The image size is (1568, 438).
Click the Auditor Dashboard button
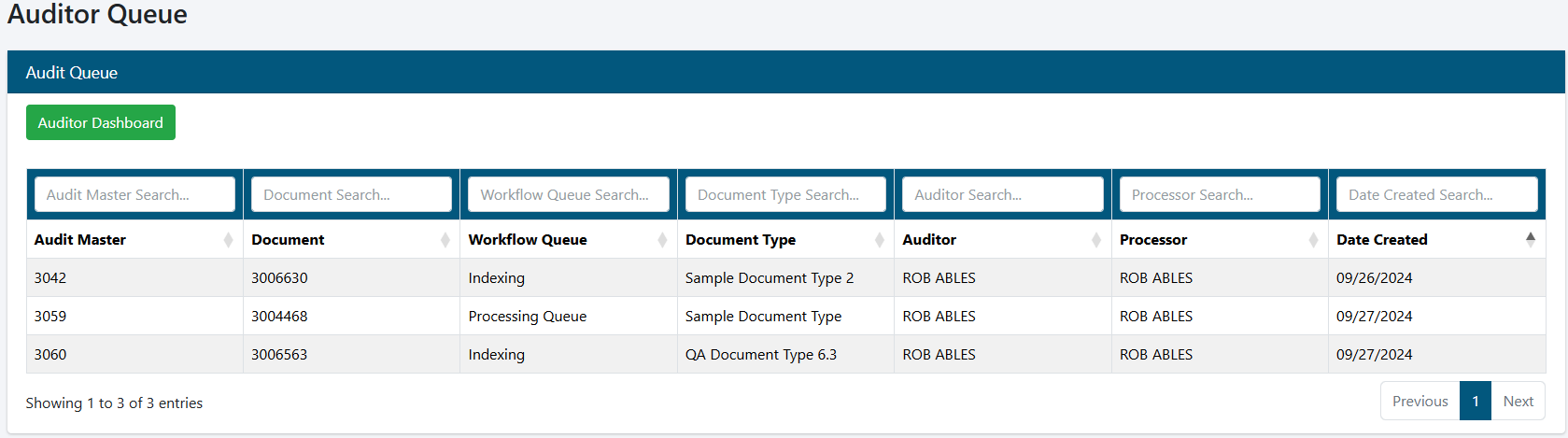tap(100, 122)
